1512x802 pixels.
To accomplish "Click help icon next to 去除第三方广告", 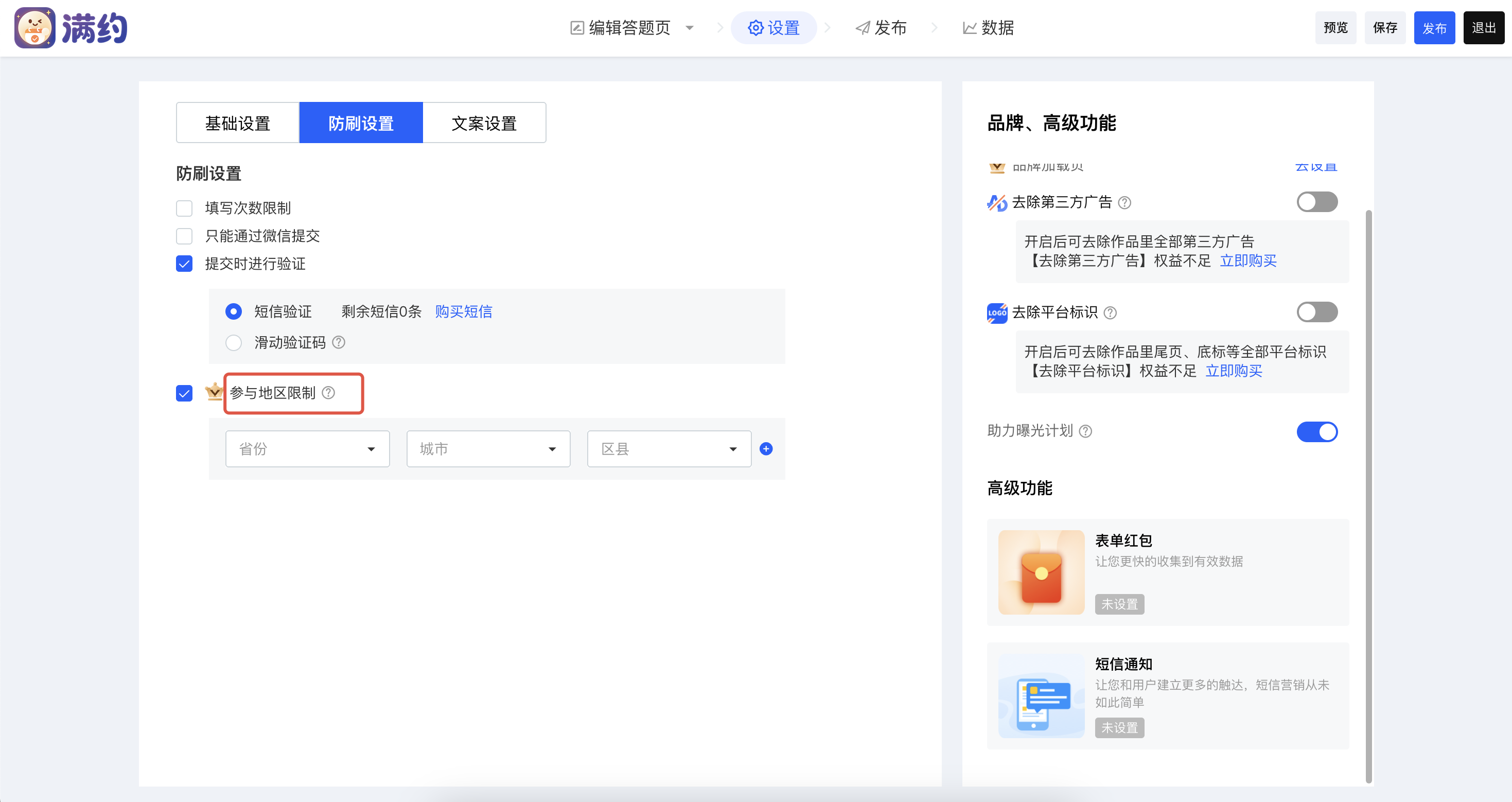I will (1124, 202).
